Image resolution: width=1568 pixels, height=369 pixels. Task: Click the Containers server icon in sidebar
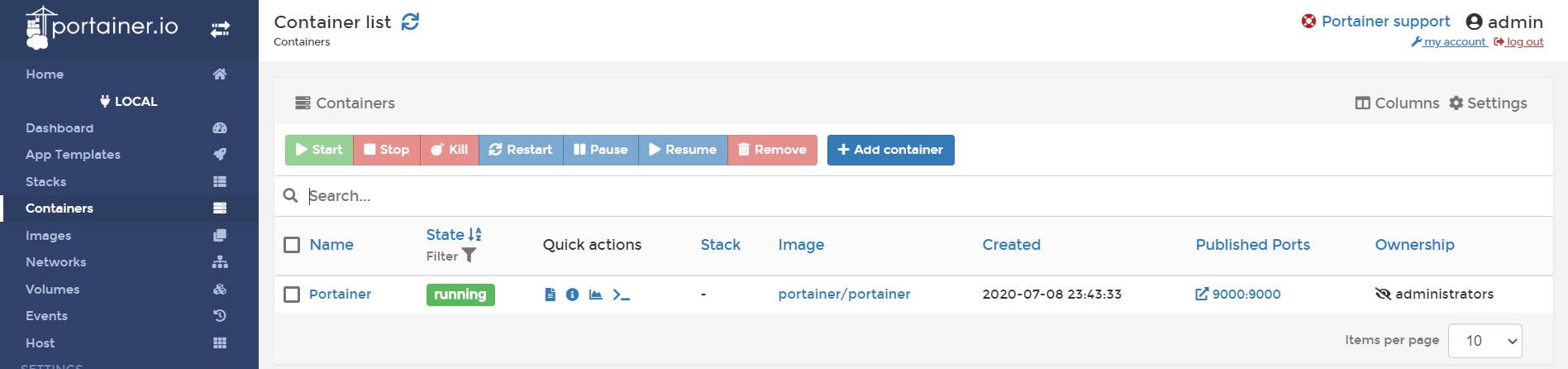tap(220, 208)
